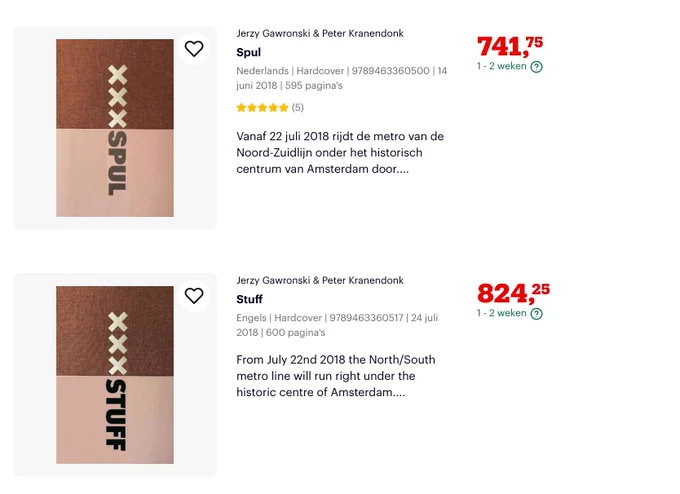Click '1 - 2 weken' under Stuff's price
Viewport: 680px width, 494px height.
[x=501, y=313]
